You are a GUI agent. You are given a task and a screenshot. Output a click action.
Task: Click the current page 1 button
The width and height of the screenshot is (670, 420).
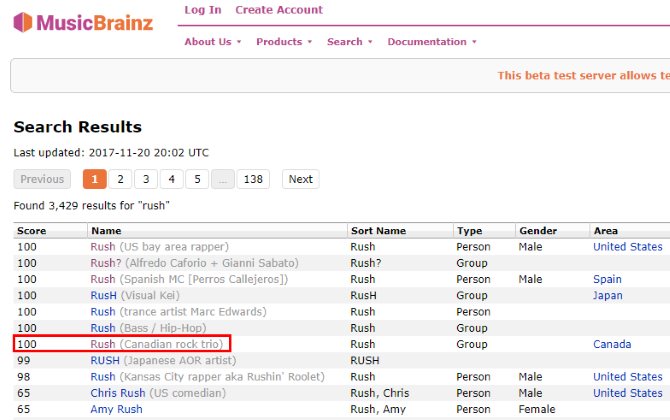[x=95, y=179]
